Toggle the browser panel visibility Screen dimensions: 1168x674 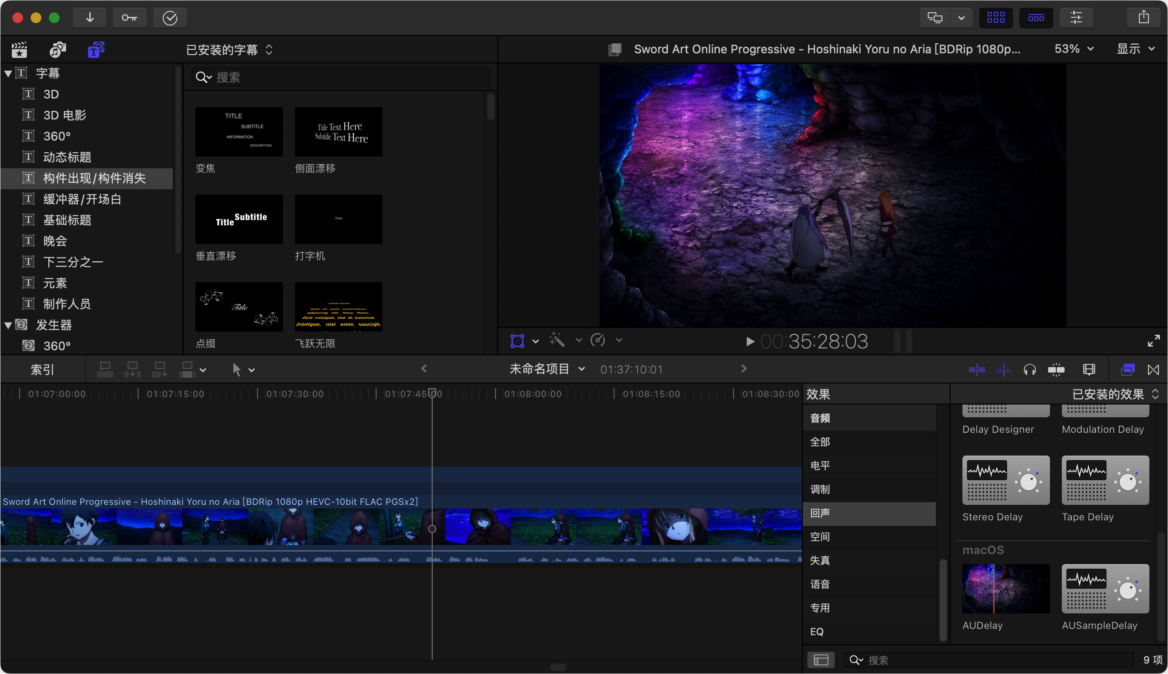(x=996, y=17)
